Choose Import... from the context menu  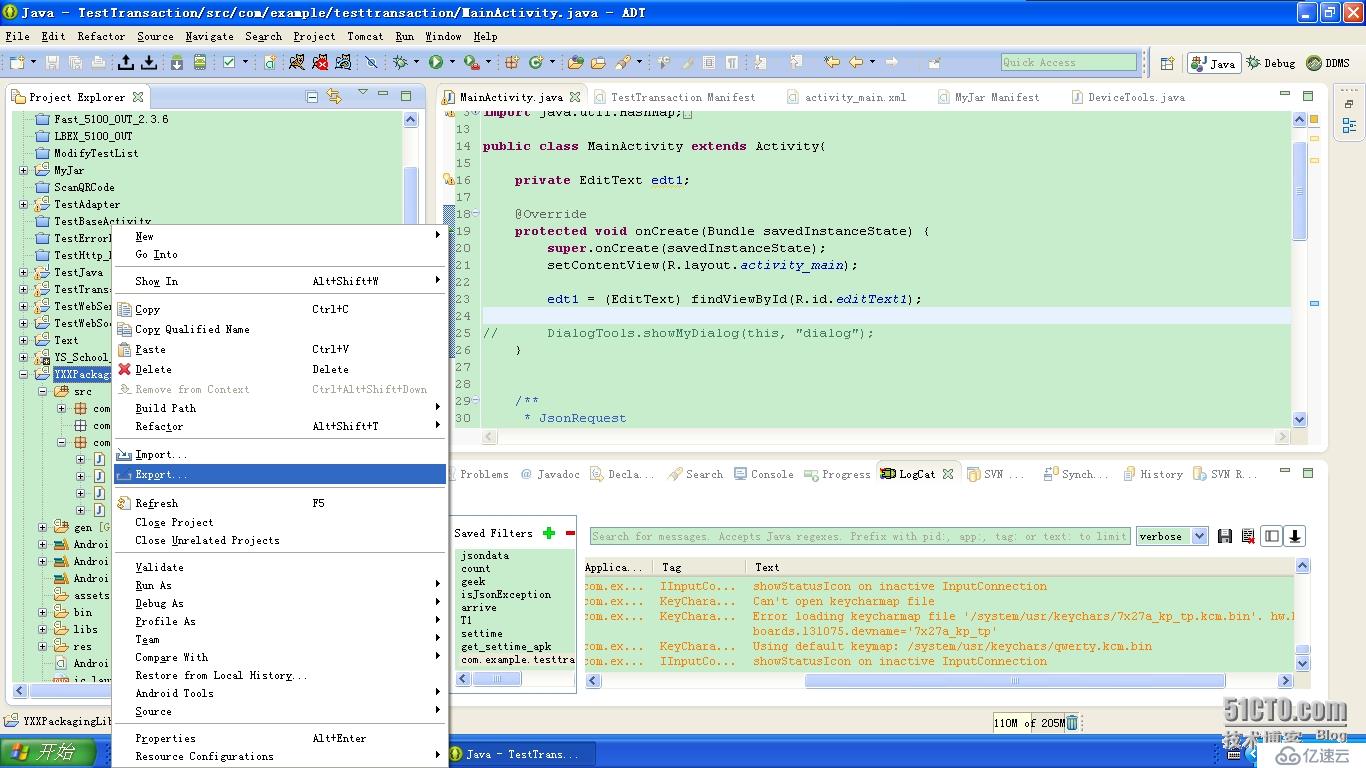point(280,454)
